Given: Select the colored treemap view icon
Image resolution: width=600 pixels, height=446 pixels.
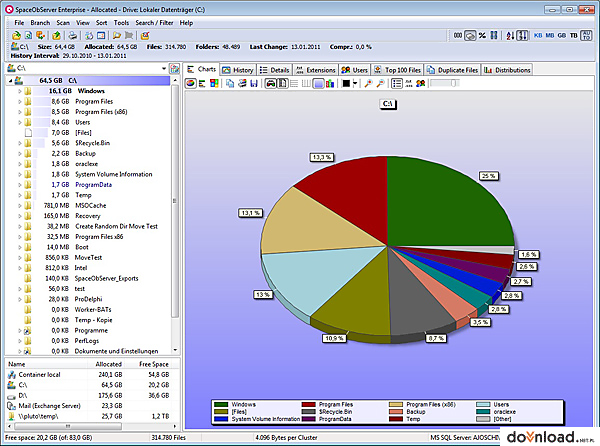Looking at the screenshot, I should [214, 83].
